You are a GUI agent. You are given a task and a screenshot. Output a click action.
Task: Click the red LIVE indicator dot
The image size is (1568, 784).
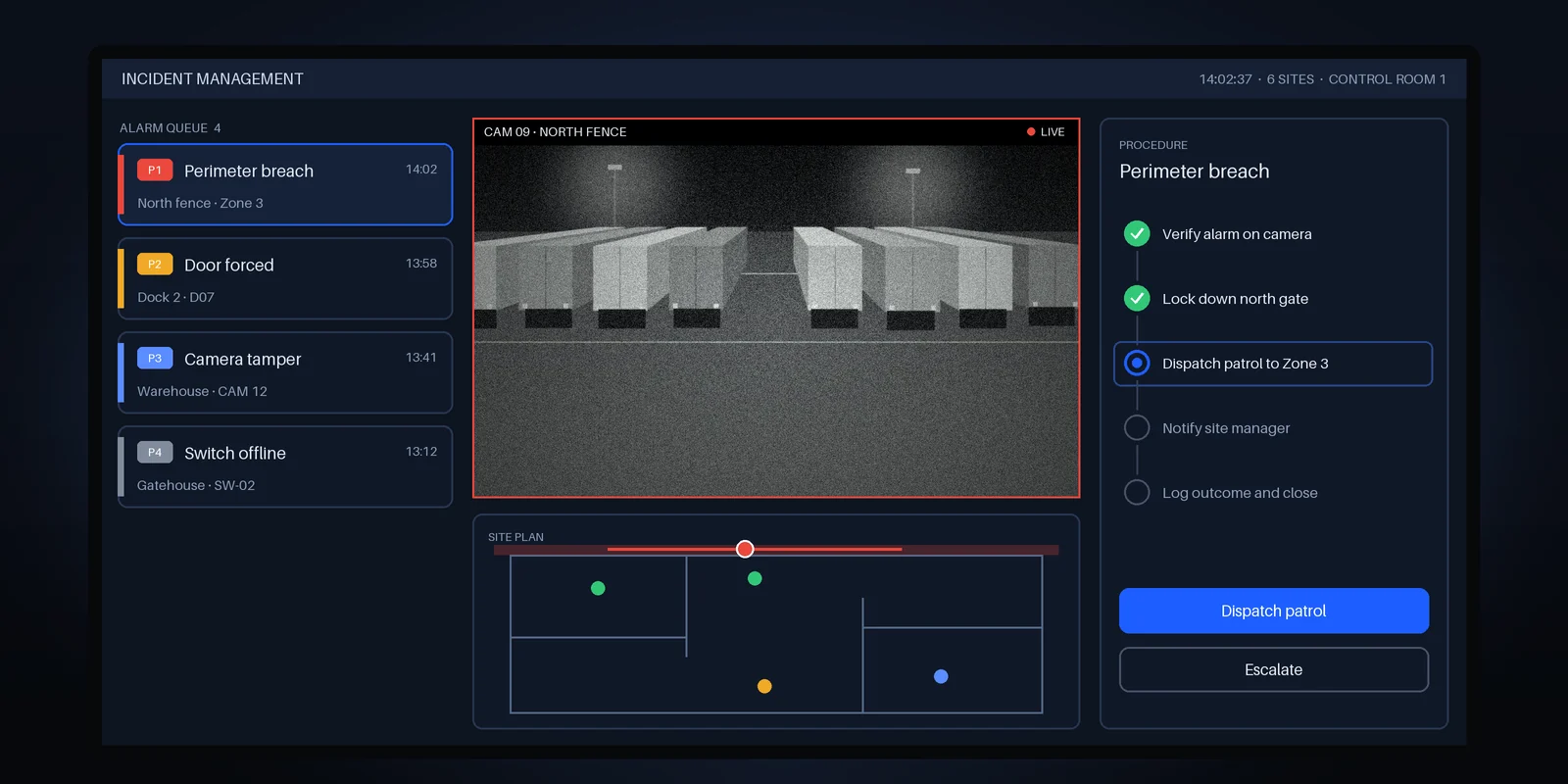(1031, 131)
